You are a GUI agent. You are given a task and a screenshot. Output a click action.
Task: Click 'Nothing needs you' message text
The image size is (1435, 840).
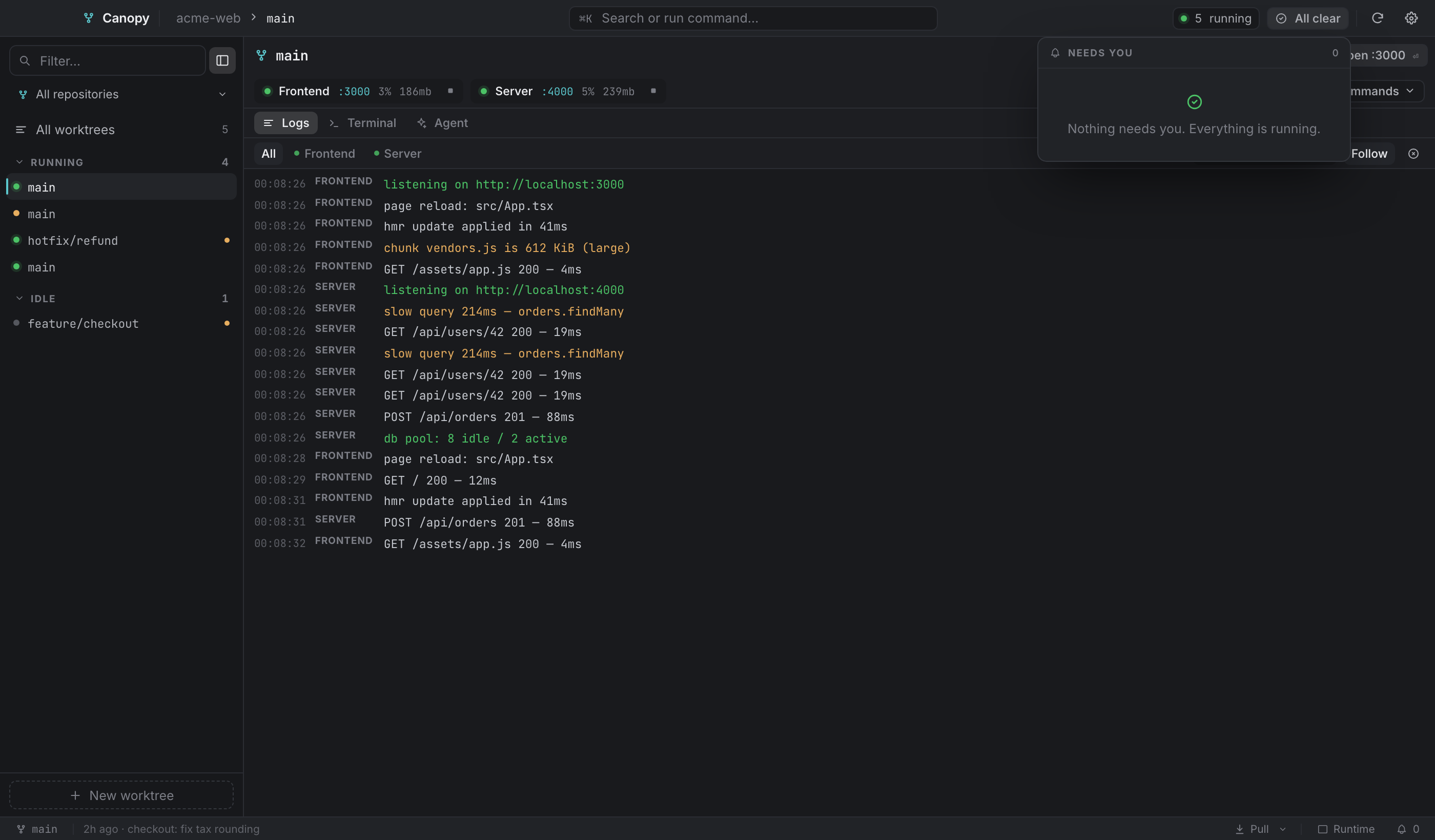coord(1194,129)
